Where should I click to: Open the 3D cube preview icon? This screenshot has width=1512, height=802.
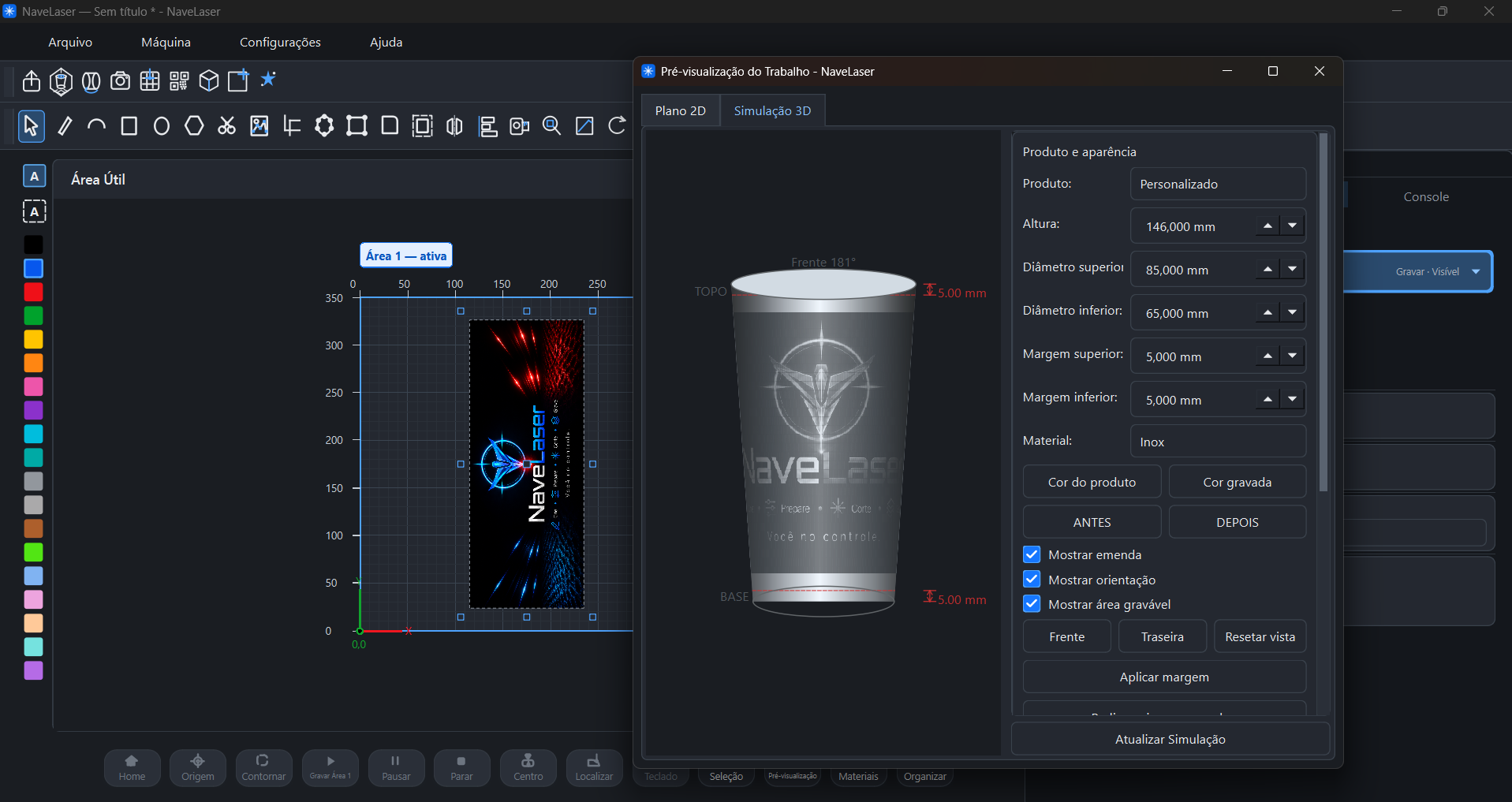[209, 80]
